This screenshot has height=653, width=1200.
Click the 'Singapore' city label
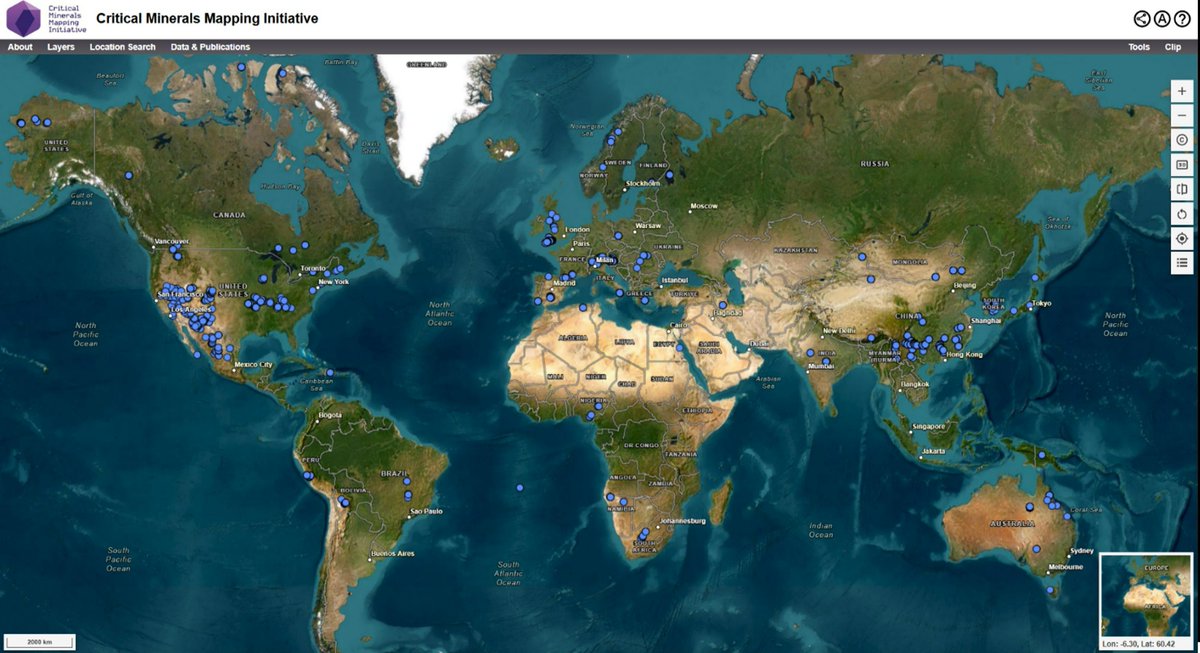tap(928, 427)
